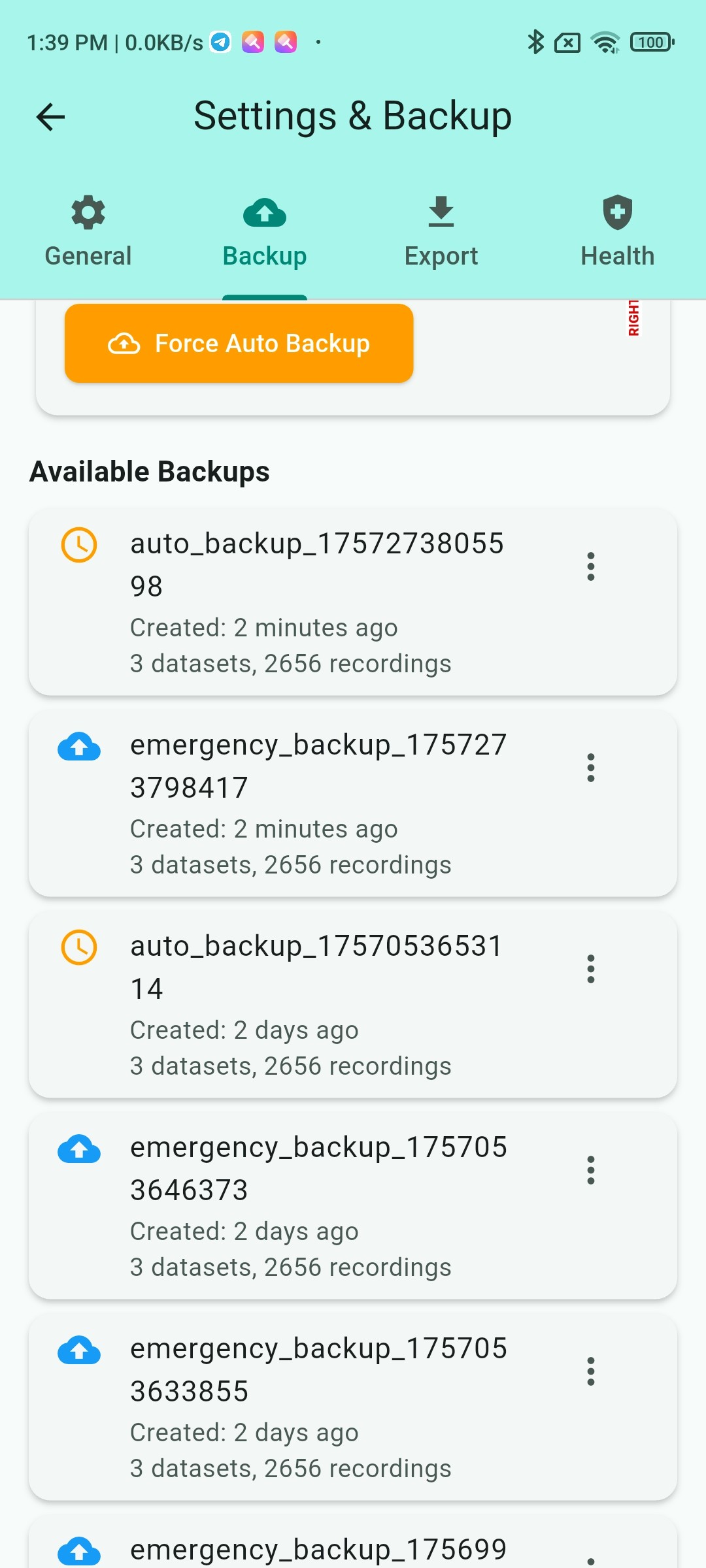The image size is (706, 1568).
Task: Tap clock icon of auto_backup_1757053653114
Action: 79,947
